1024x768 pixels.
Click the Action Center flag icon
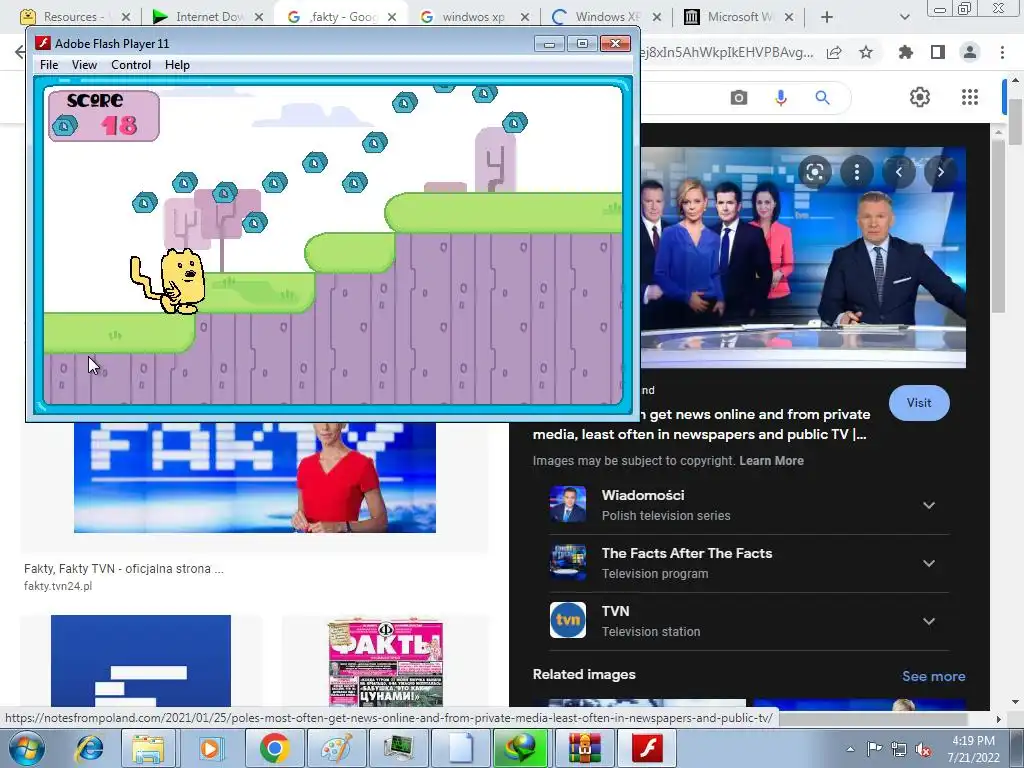(874, 749)
